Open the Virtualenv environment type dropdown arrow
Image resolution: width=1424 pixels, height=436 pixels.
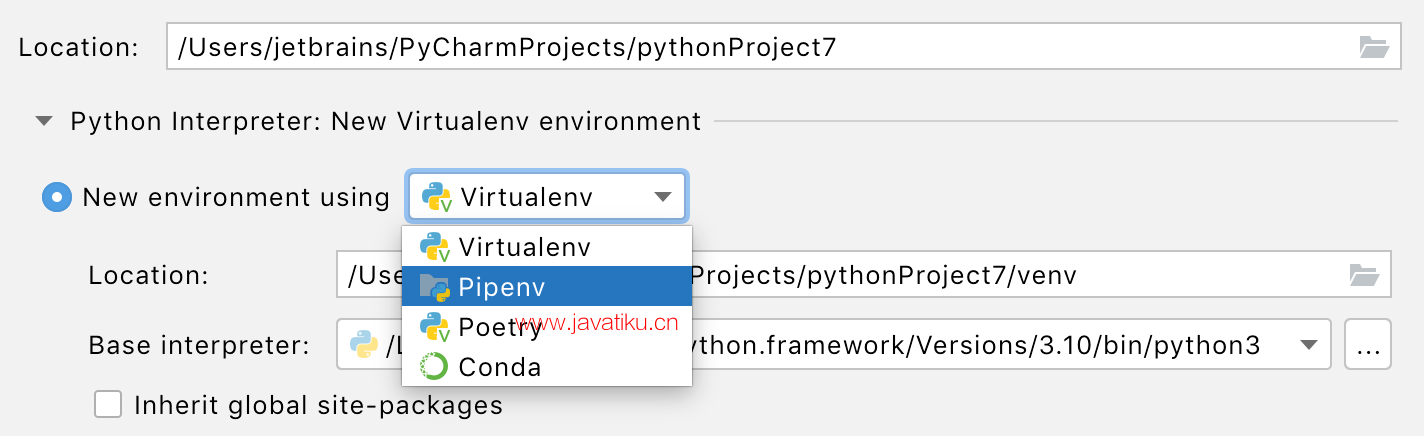[662, 197]
